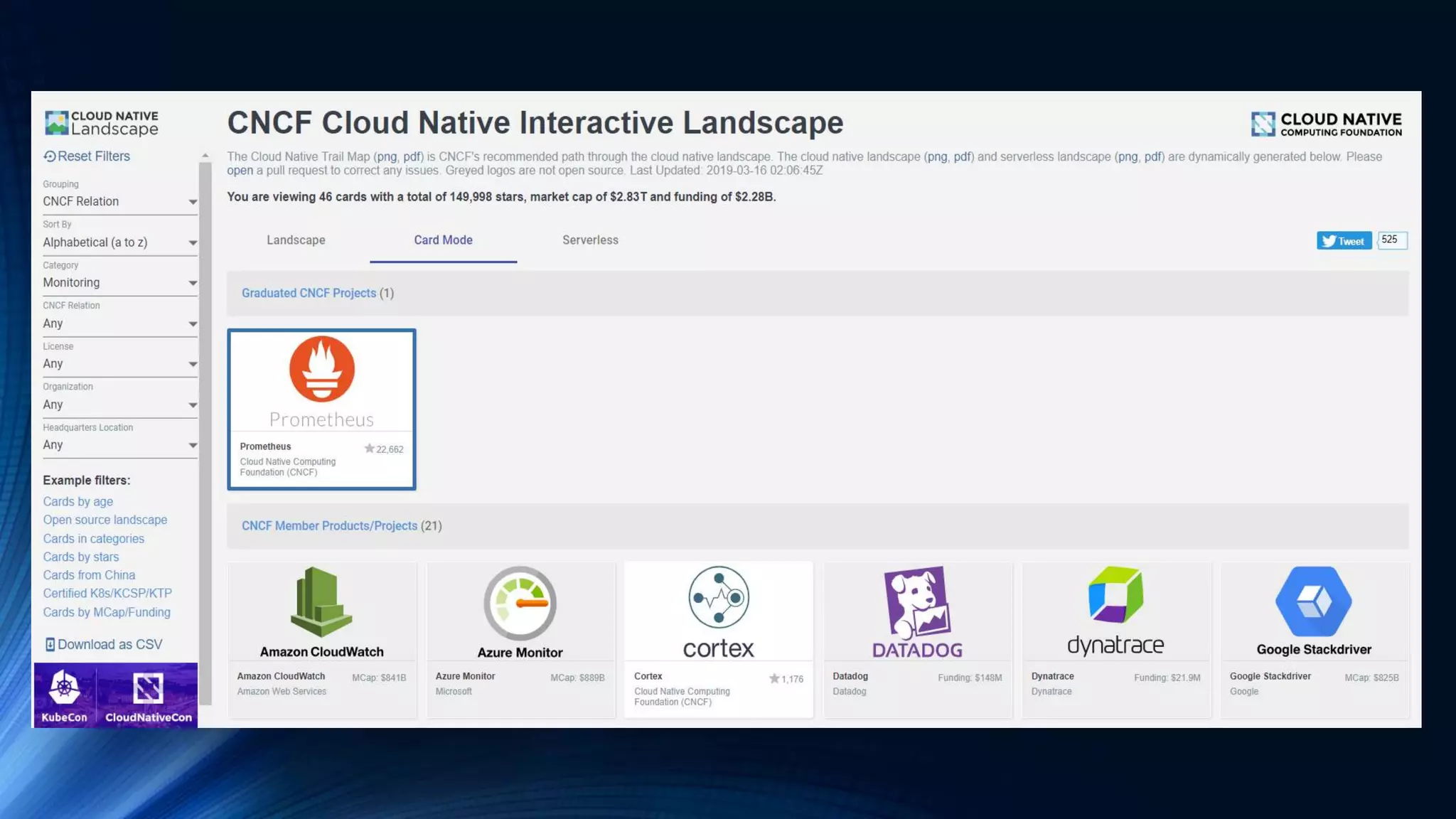
Task: Click the Cloud Native Computing Foundation logo
Action: click(x=1326, y=124)
